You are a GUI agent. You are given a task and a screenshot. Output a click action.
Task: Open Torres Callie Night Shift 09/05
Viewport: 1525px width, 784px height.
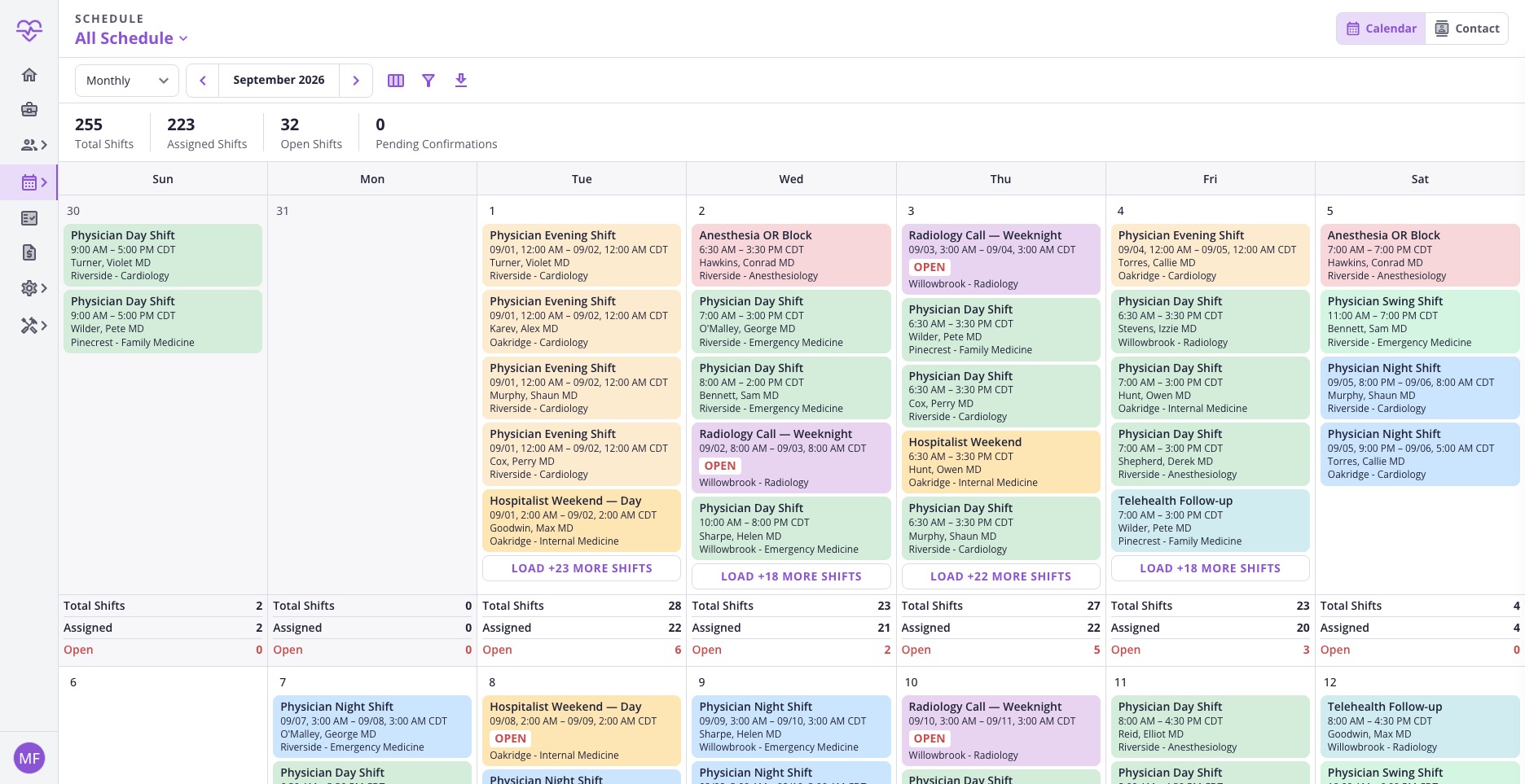(x=1420, y=454)
